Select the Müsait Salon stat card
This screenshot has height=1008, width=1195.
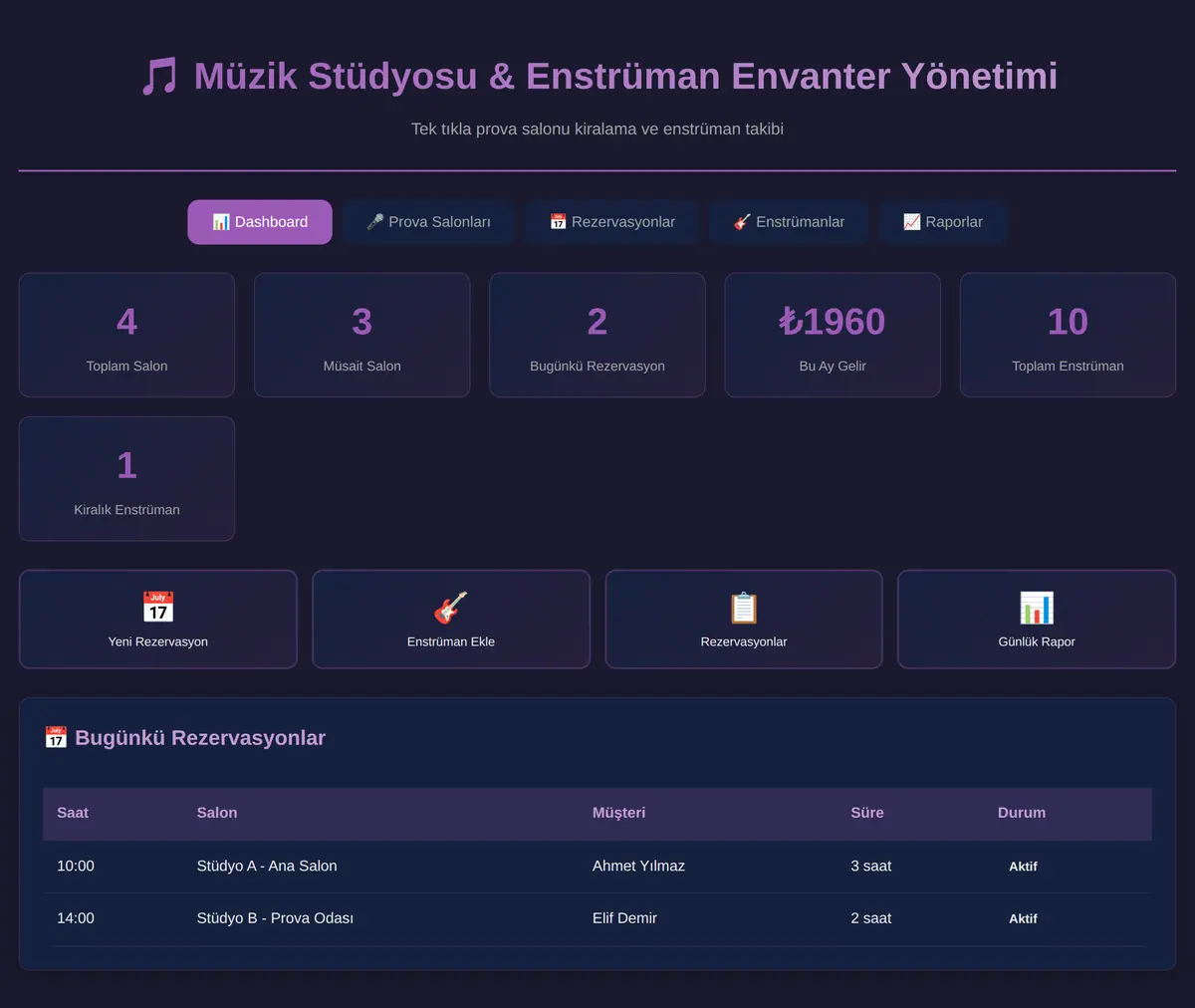[362, 335]
